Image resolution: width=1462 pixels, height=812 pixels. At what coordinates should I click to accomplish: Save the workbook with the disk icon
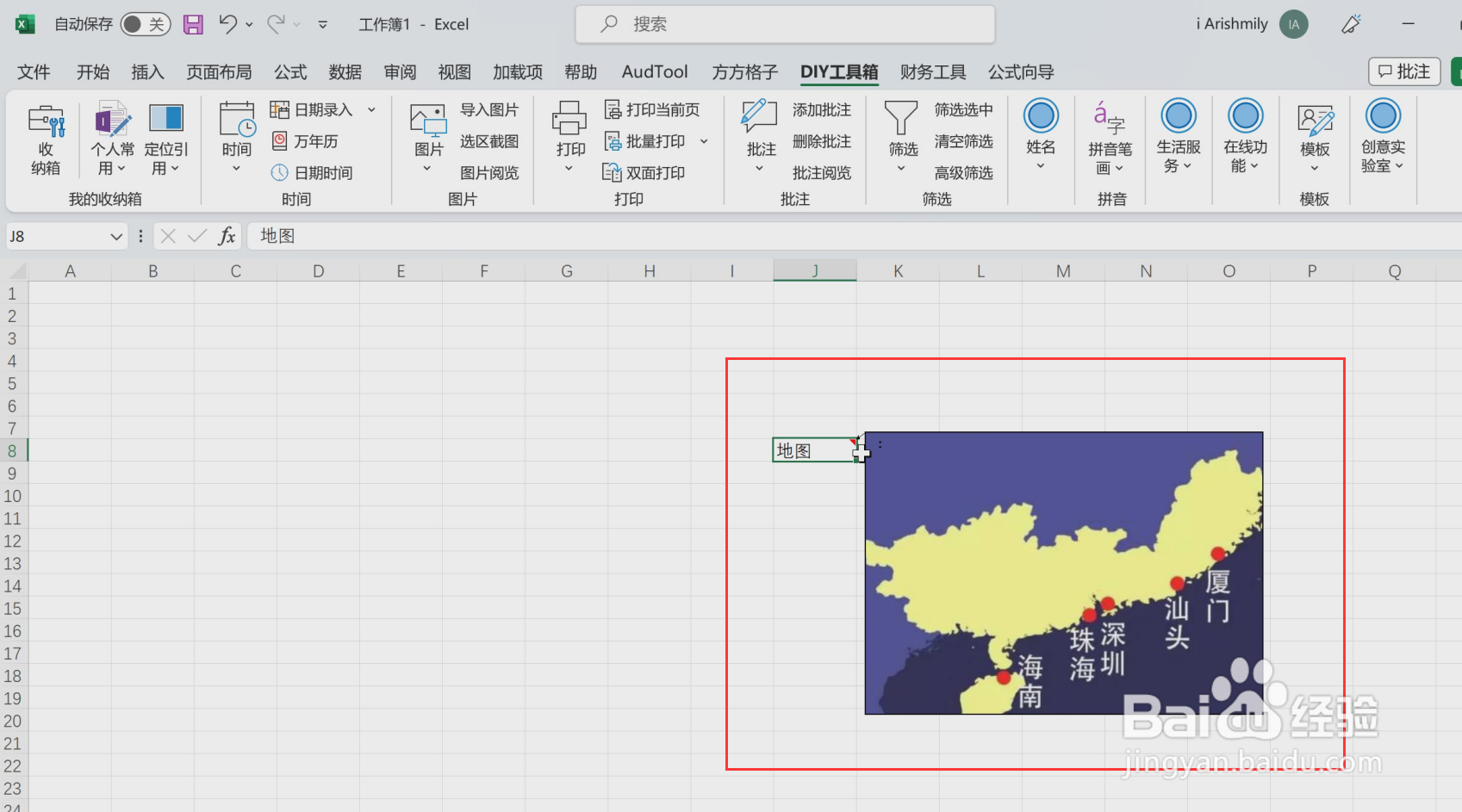coord(194,24)
